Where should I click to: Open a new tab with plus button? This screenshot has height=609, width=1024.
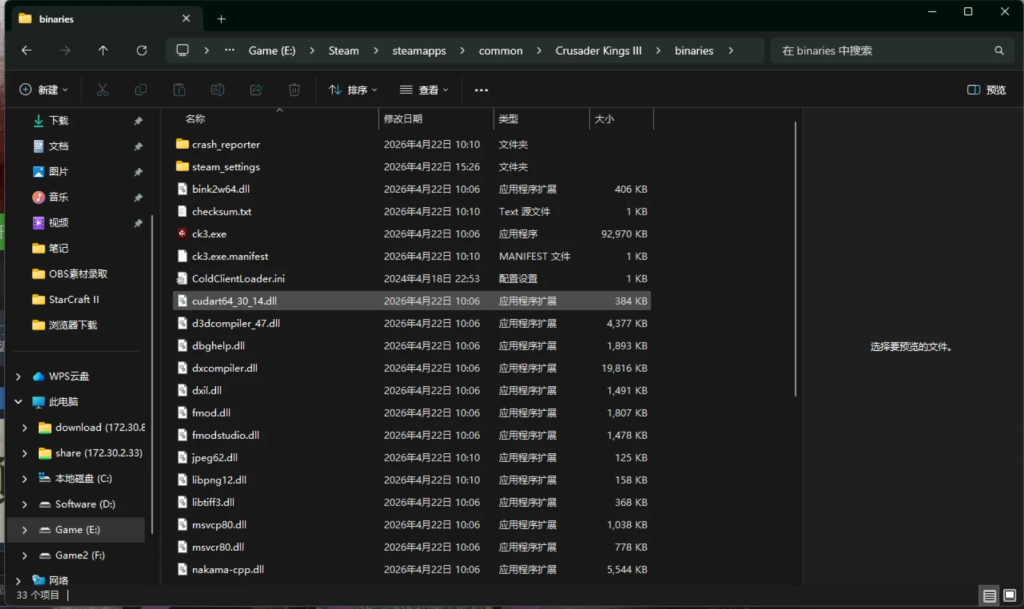(x=221, y=19)
